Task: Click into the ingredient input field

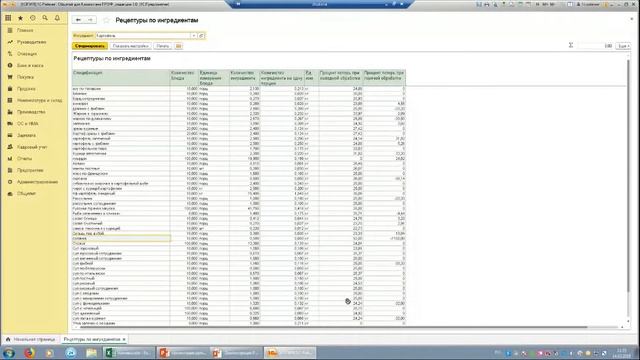Action: (143, 36)
